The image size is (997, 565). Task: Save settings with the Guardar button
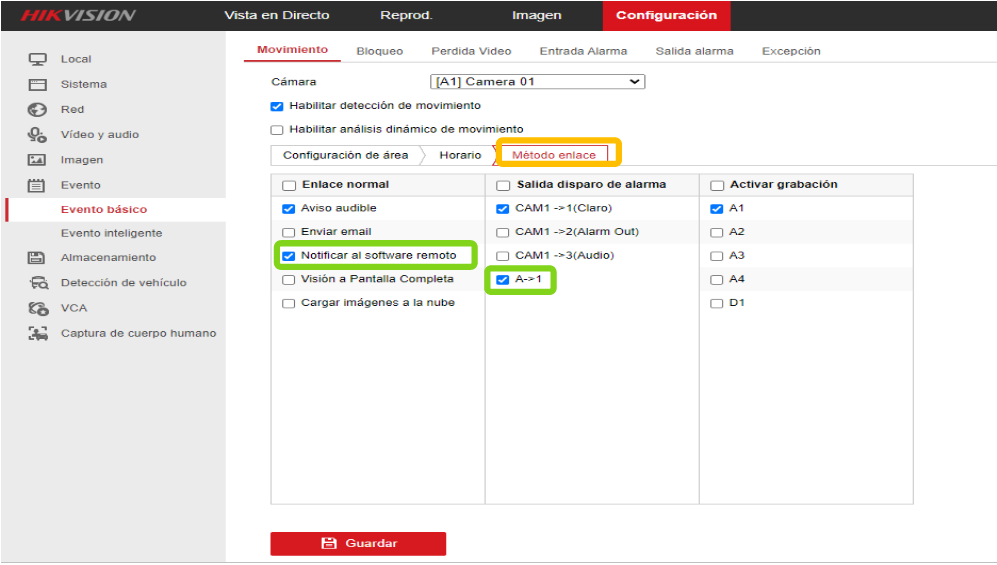point(358,543)
